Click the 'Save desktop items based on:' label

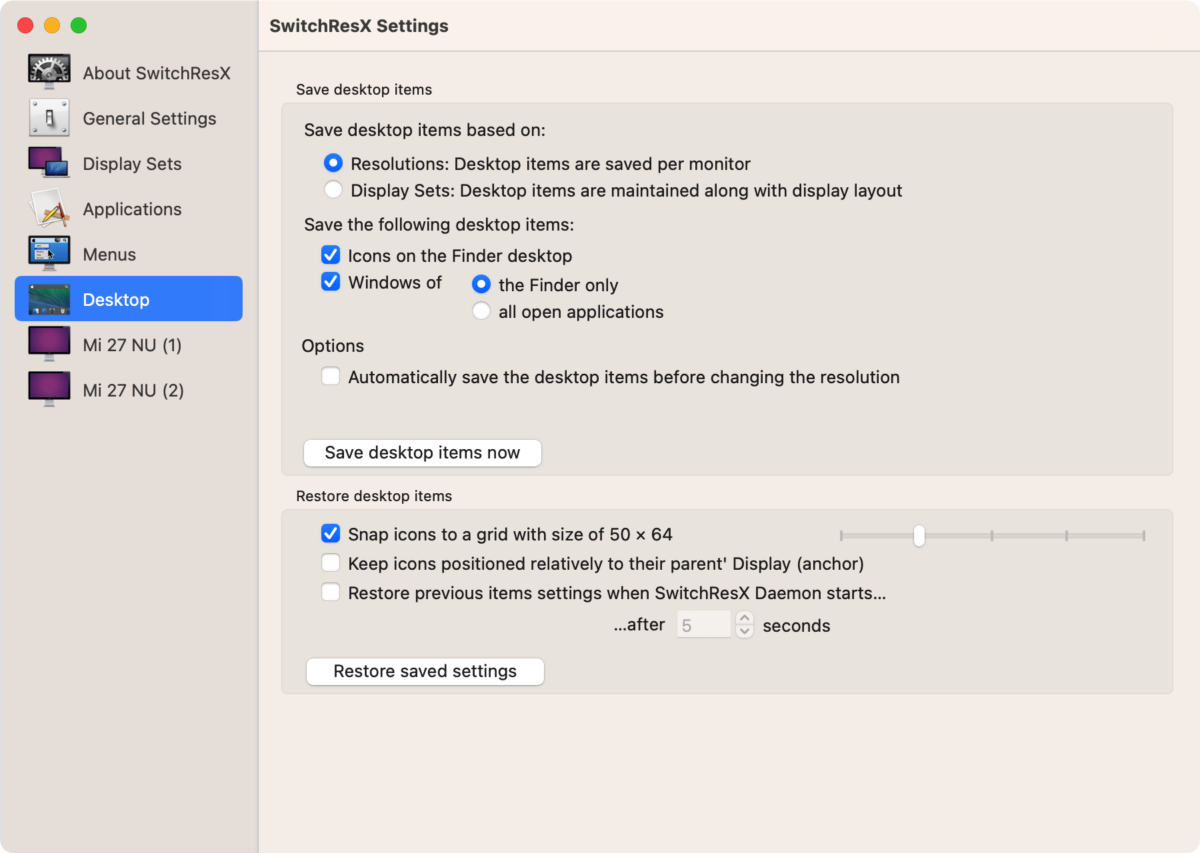point(425,130)
